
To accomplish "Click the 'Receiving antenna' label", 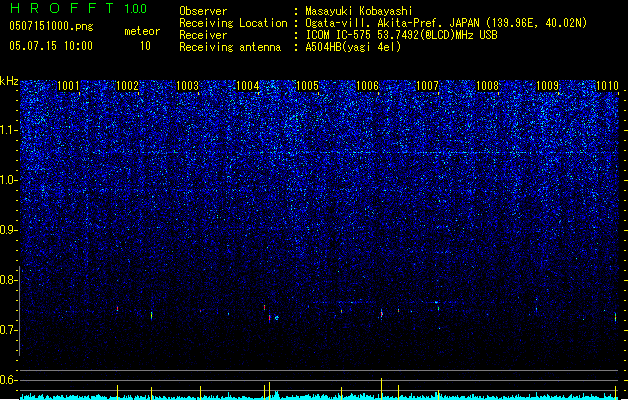I will coord(230,47).
